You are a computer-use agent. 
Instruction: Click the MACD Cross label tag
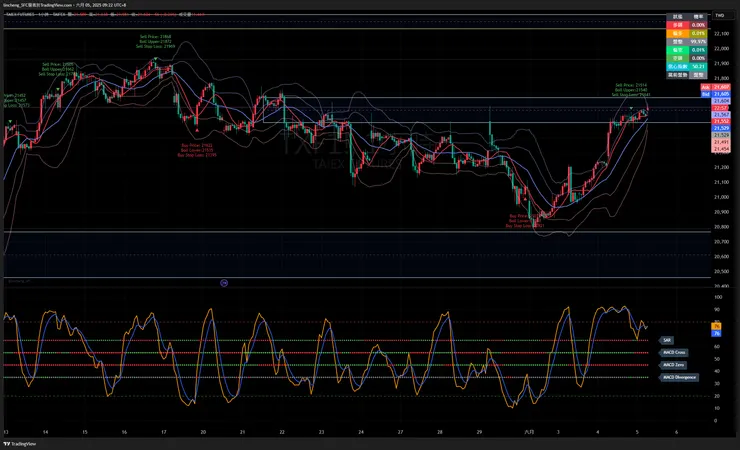click(674, 352)
